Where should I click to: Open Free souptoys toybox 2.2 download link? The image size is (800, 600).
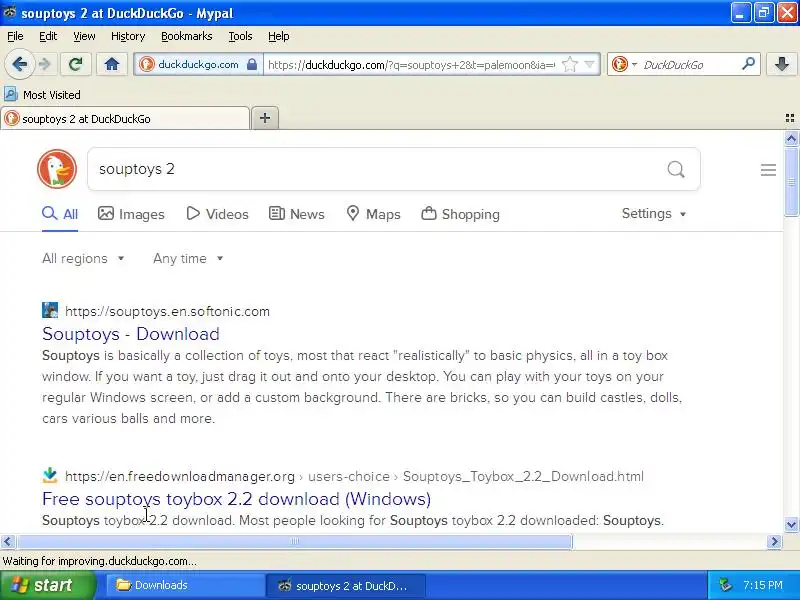(x=236, y=498)
